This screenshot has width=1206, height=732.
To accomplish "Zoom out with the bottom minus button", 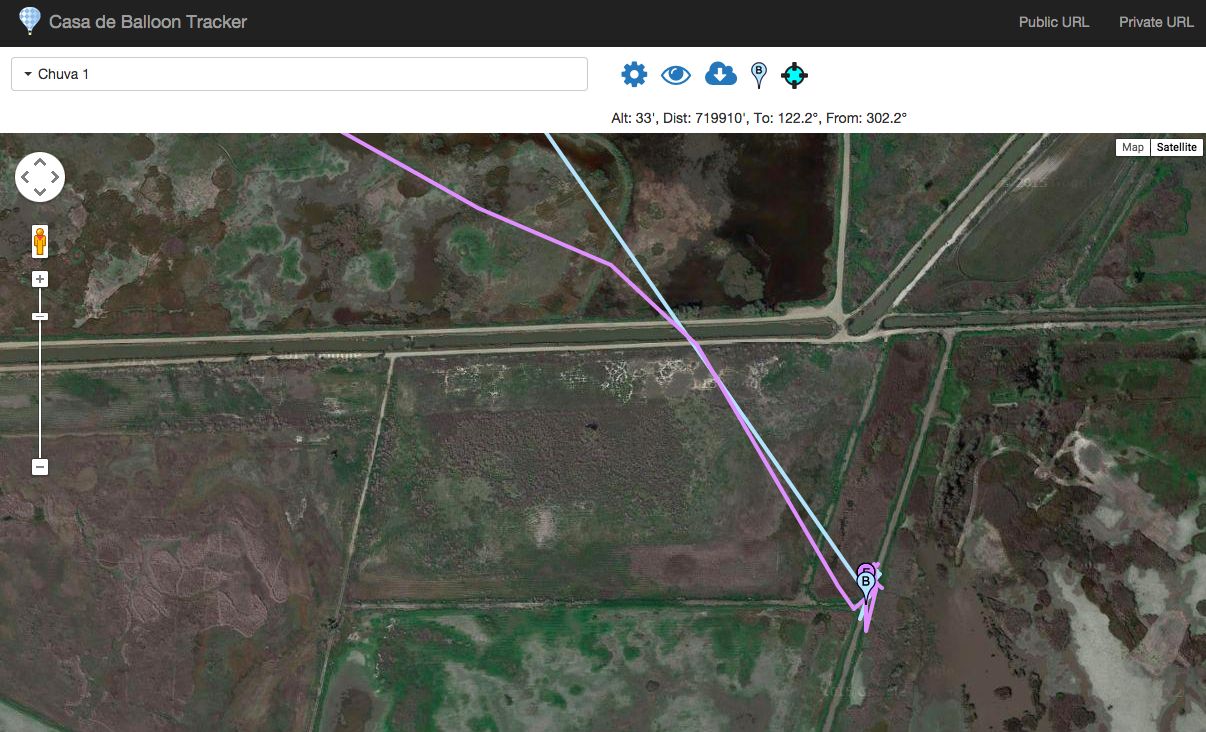I will [39, 466].
